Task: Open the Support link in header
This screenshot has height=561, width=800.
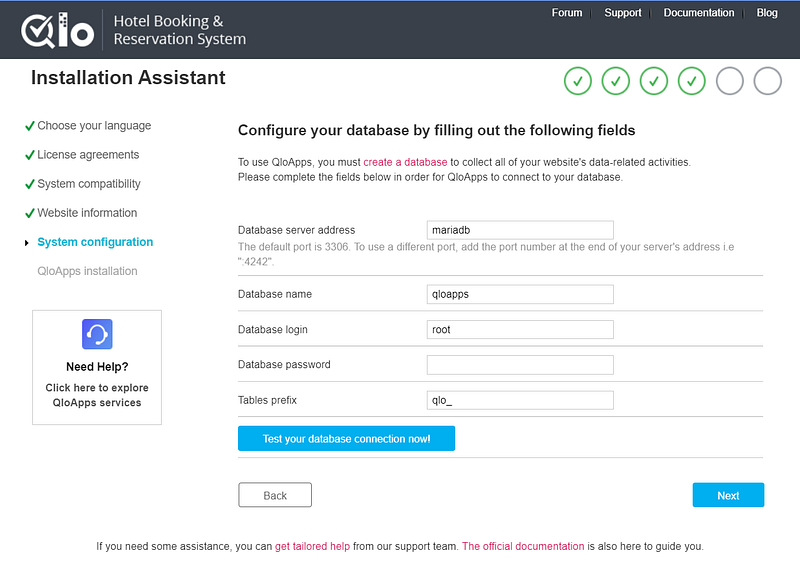Action: coord(623,13)
